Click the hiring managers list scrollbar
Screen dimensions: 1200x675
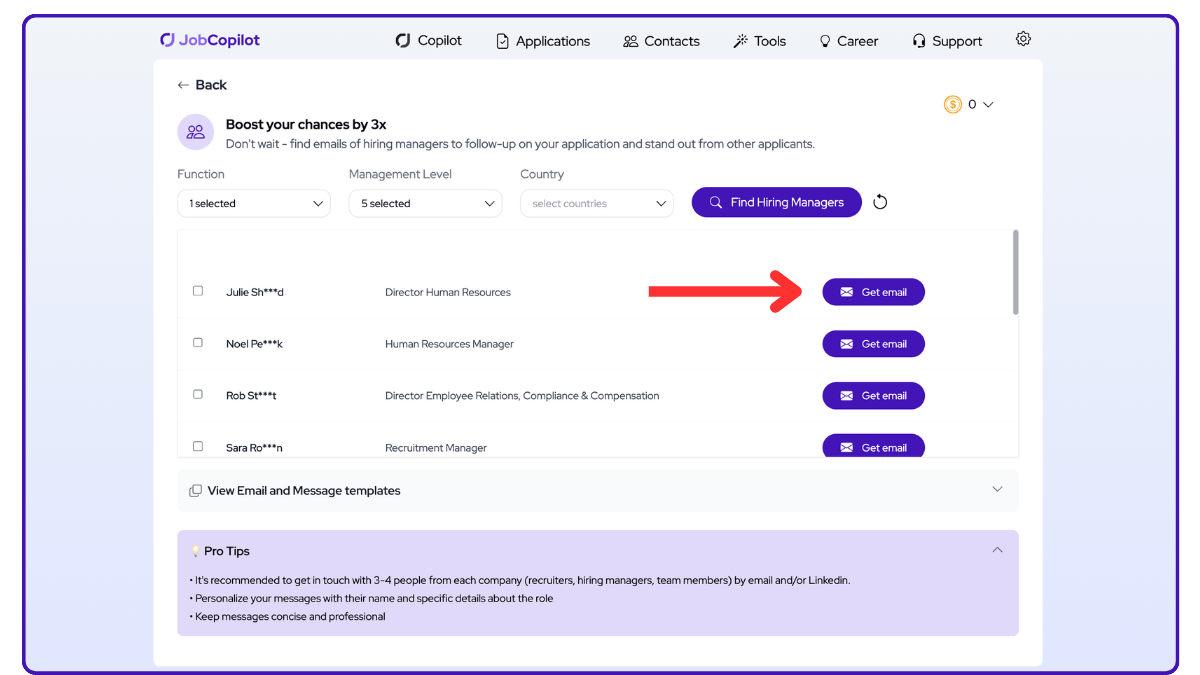pos(1016,272)
